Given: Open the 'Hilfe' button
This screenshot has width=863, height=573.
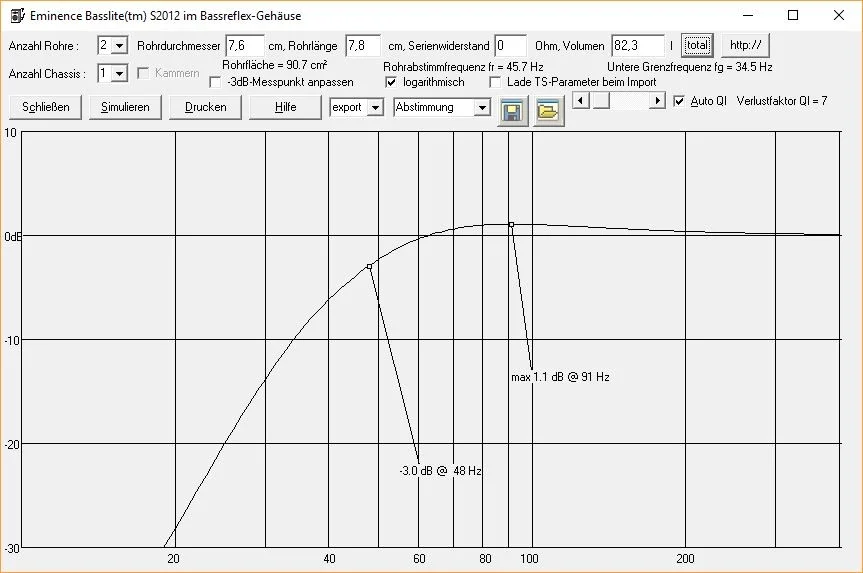Looking at the screenshot, I should point(285,107).
